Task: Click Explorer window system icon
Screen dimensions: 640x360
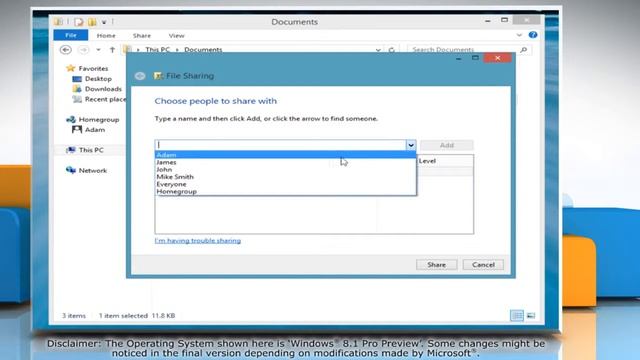Action: point(58,21)
